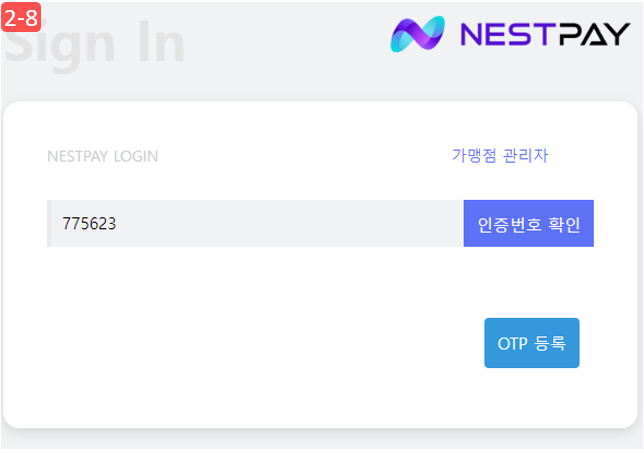Open OTP registration via OTP 등록
Image resolution: width=644 pixels, height=454 pixels.
pos(532,343)
